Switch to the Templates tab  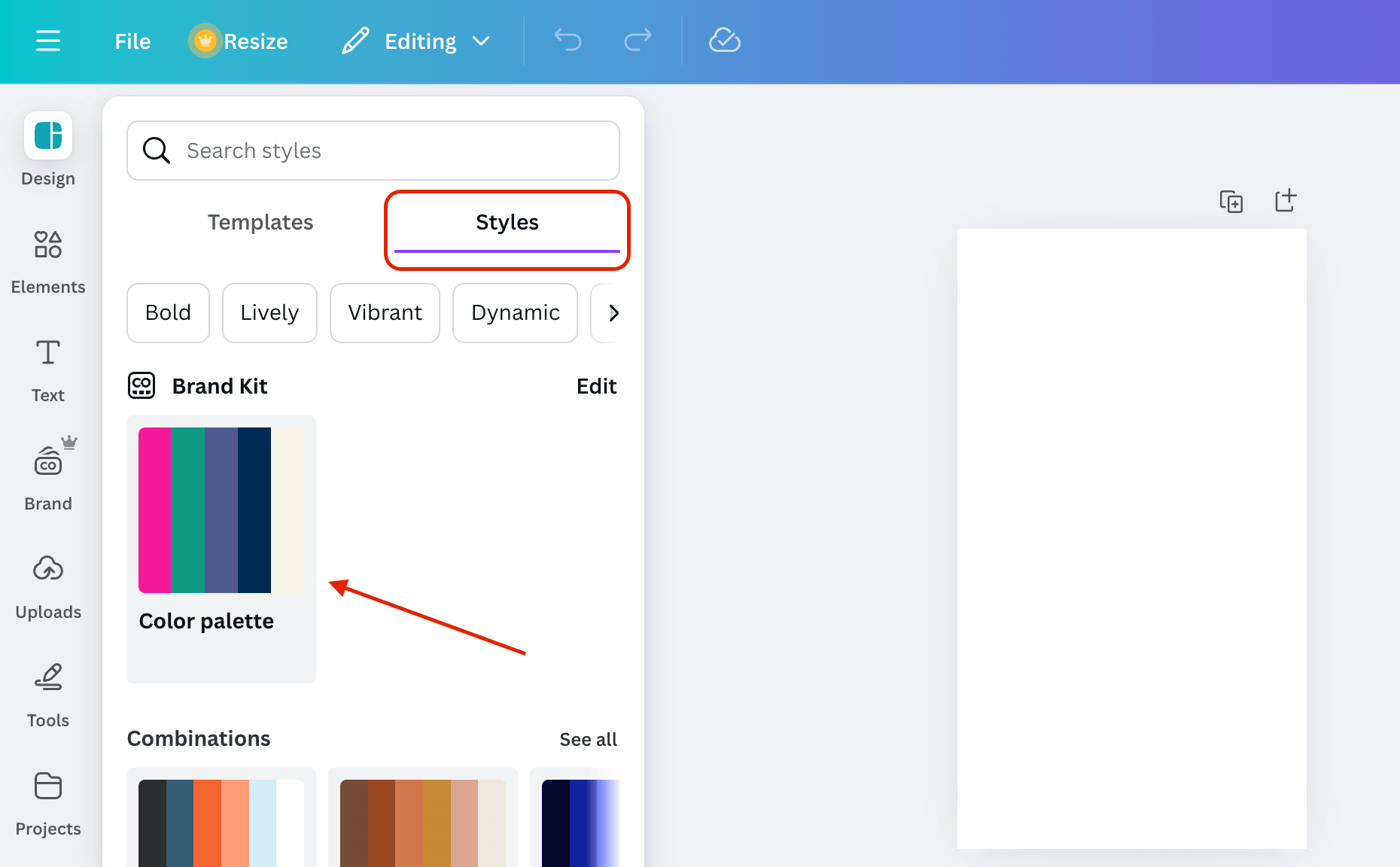(260, 222)
